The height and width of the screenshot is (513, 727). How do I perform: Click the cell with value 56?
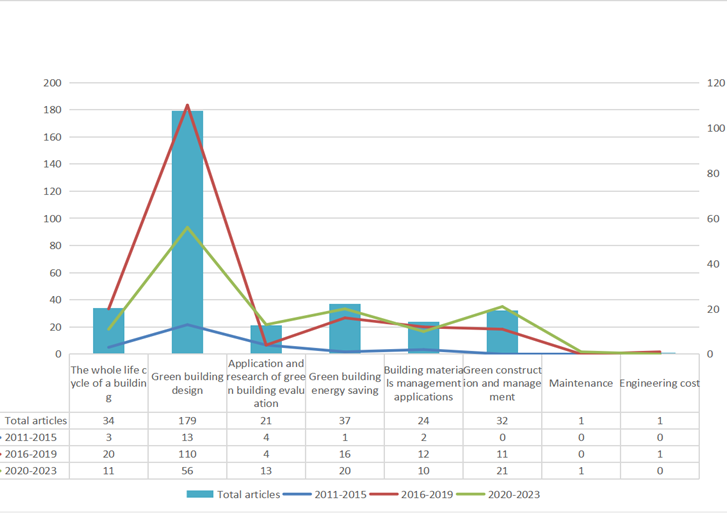pyautogui.click(x=187, y=471)
